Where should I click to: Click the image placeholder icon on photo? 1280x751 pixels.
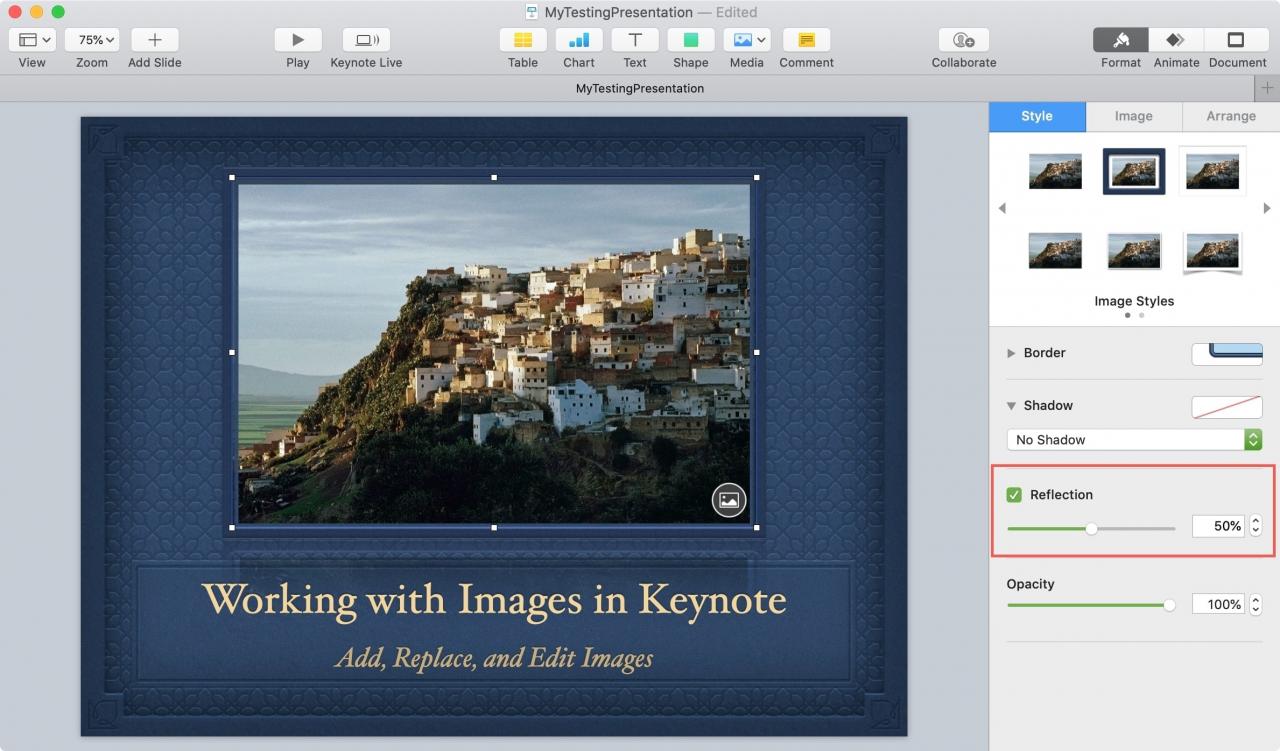tap(729, 500)
